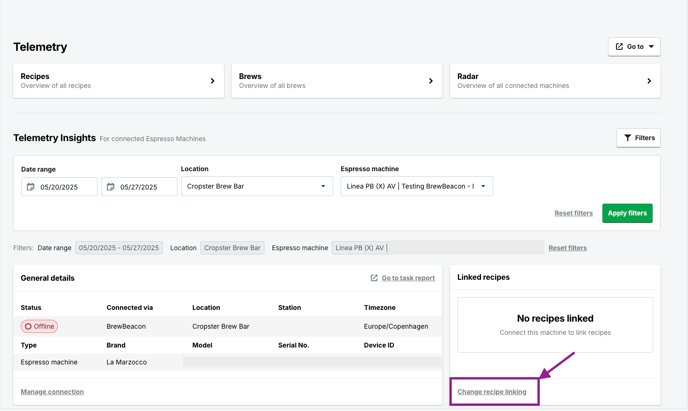Click the external-link icon beside Go to task report
688x411 pixels.
(374, 278)
